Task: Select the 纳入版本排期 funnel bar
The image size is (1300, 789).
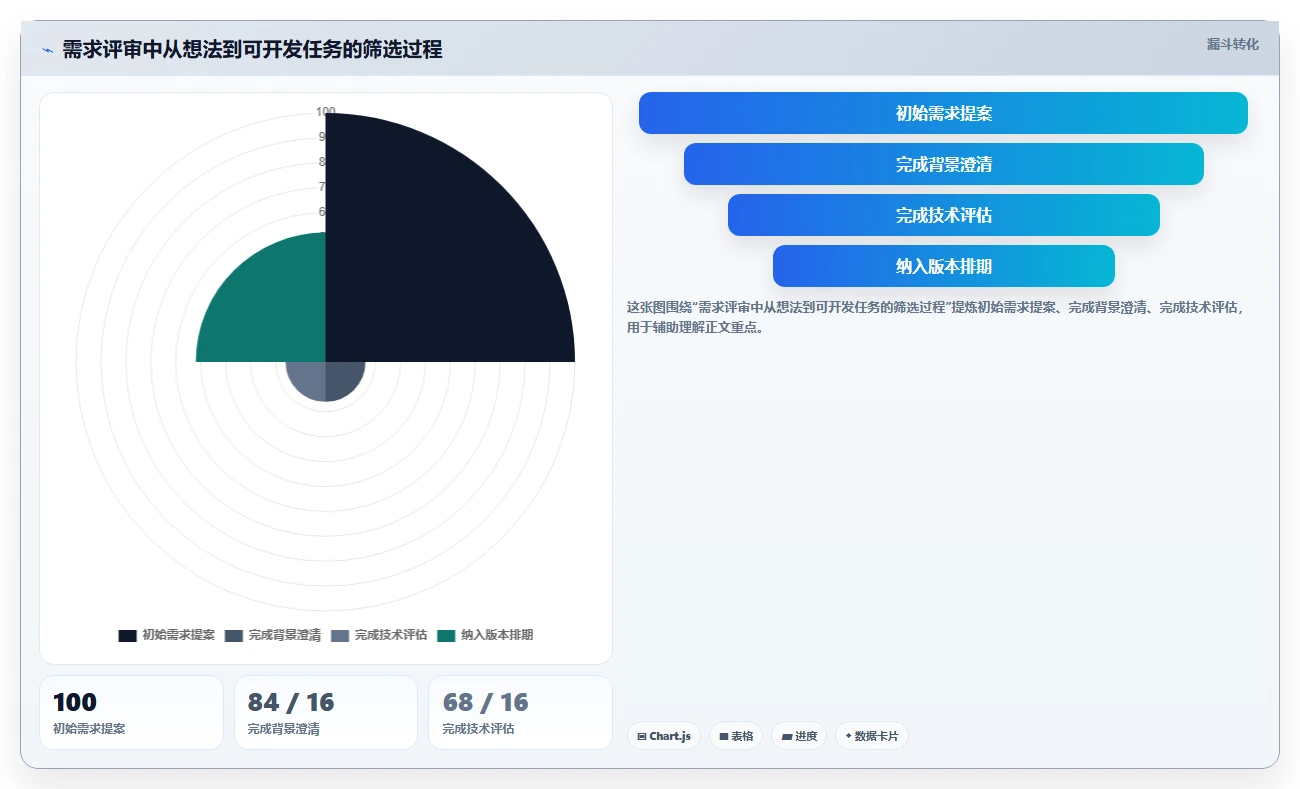Action: pos(943,266)
